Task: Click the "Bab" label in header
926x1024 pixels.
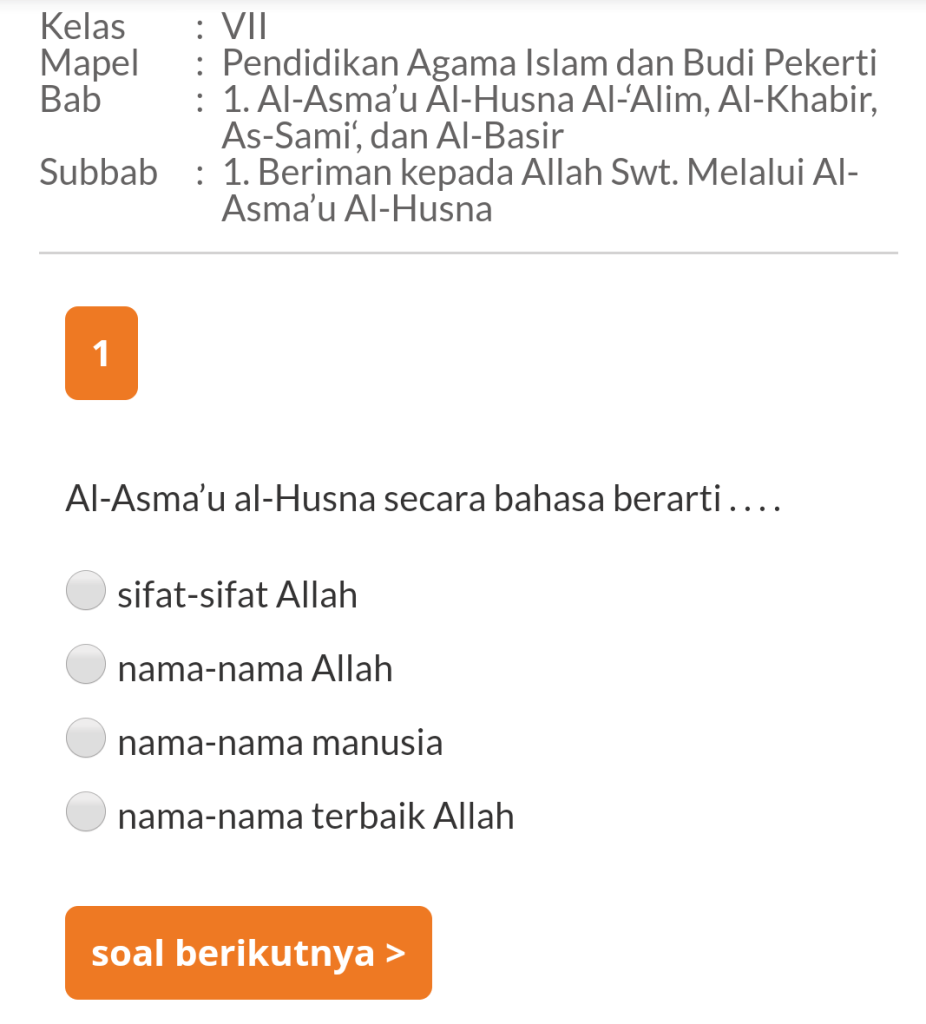Action: (x=71, y=100)
